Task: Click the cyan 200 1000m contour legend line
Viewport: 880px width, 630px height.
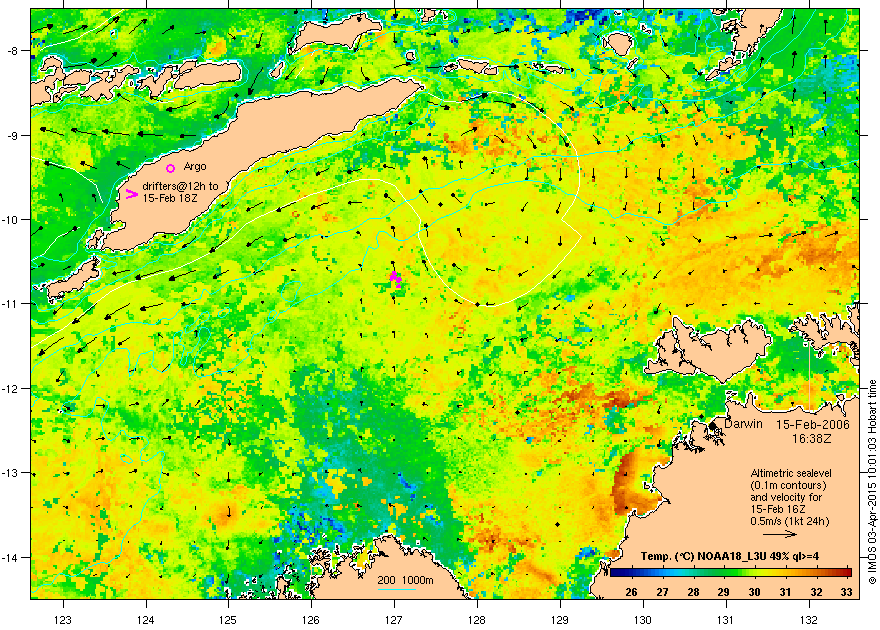Action: coord(397,590)
